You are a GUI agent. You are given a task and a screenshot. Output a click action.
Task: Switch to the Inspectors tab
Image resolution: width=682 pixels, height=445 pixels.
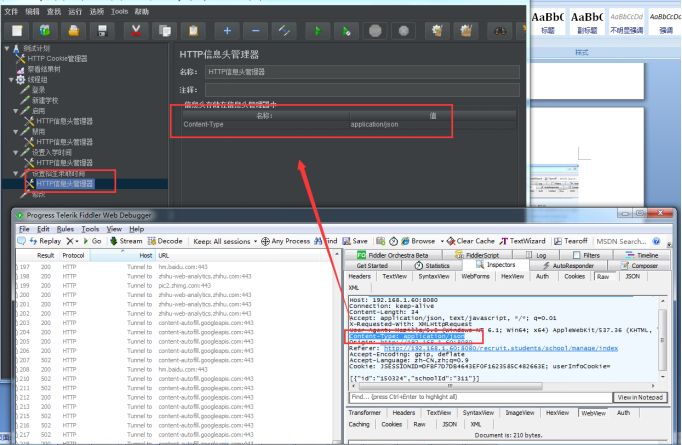pyautogui.click(x=496, y=265)
